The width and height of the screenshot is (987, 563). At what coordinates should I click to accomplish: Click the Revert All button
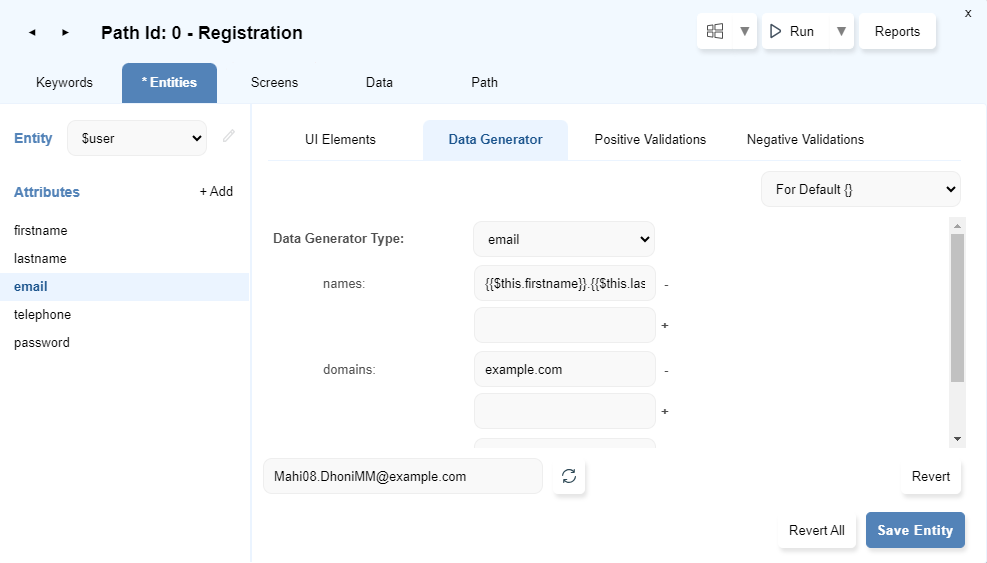pyautogui.click(x=816, y=531)
